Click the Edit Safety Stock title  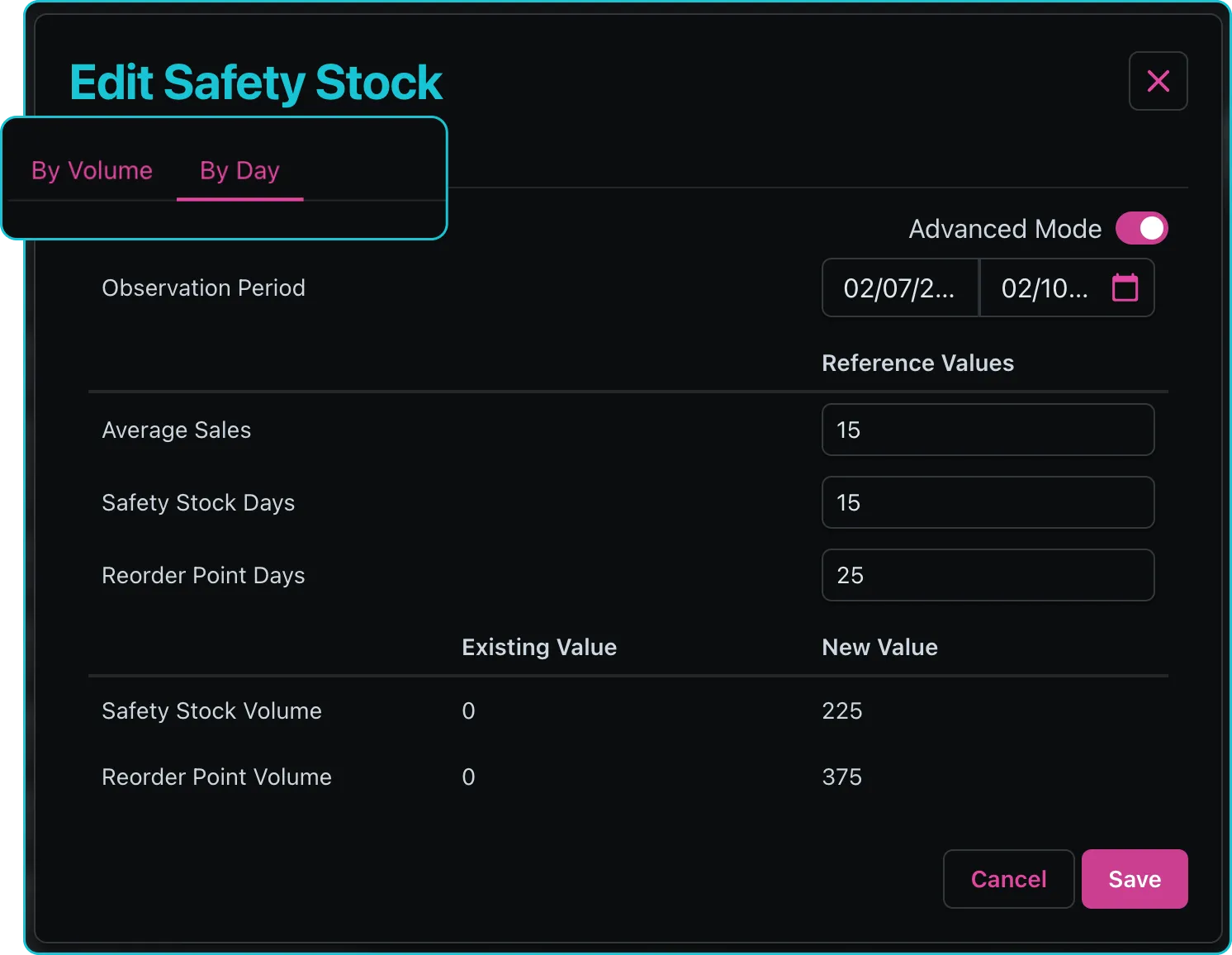click(x=256, y=83)
